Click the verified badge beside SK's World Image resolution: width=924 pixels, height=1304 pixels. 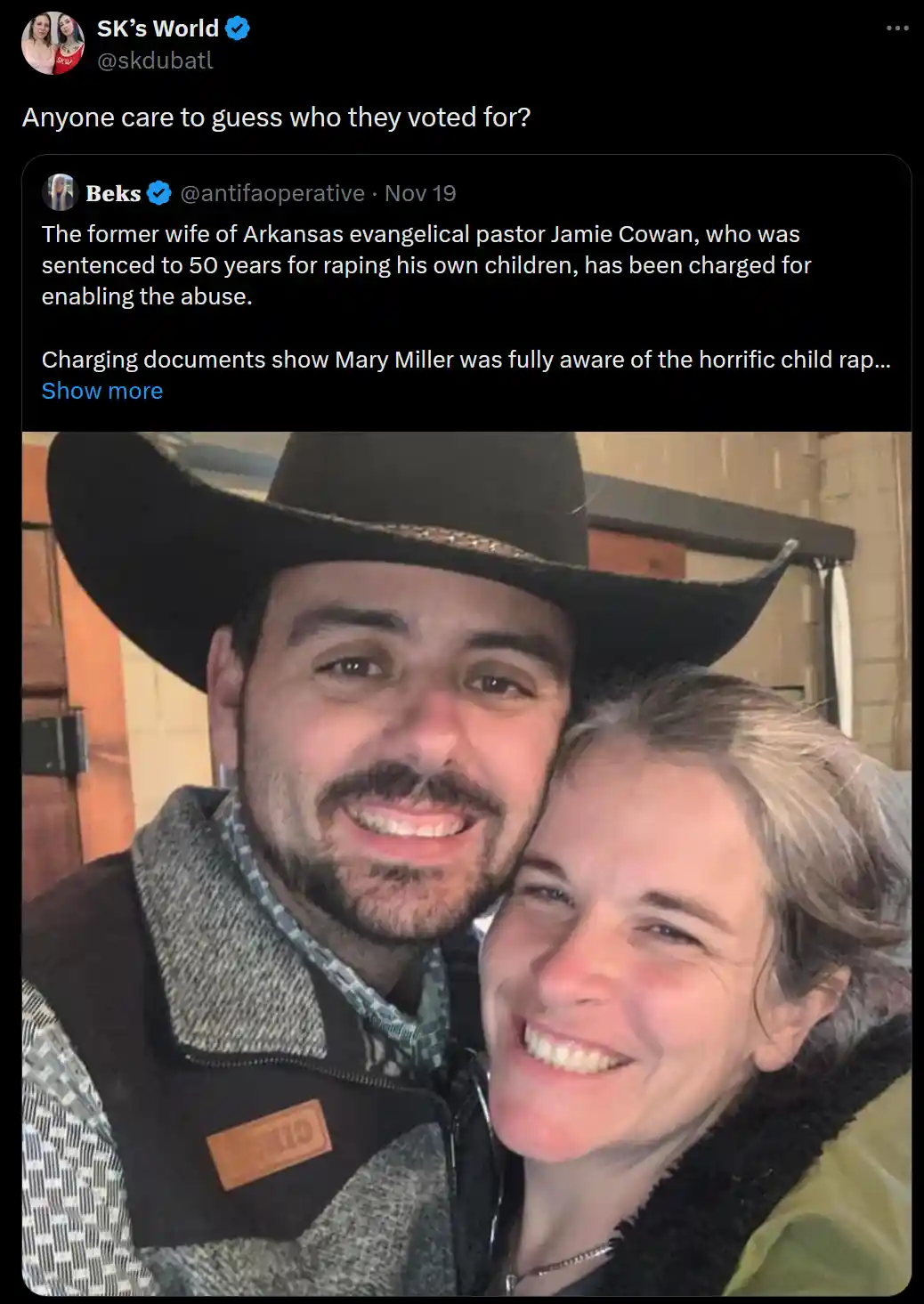coord(237,28)
